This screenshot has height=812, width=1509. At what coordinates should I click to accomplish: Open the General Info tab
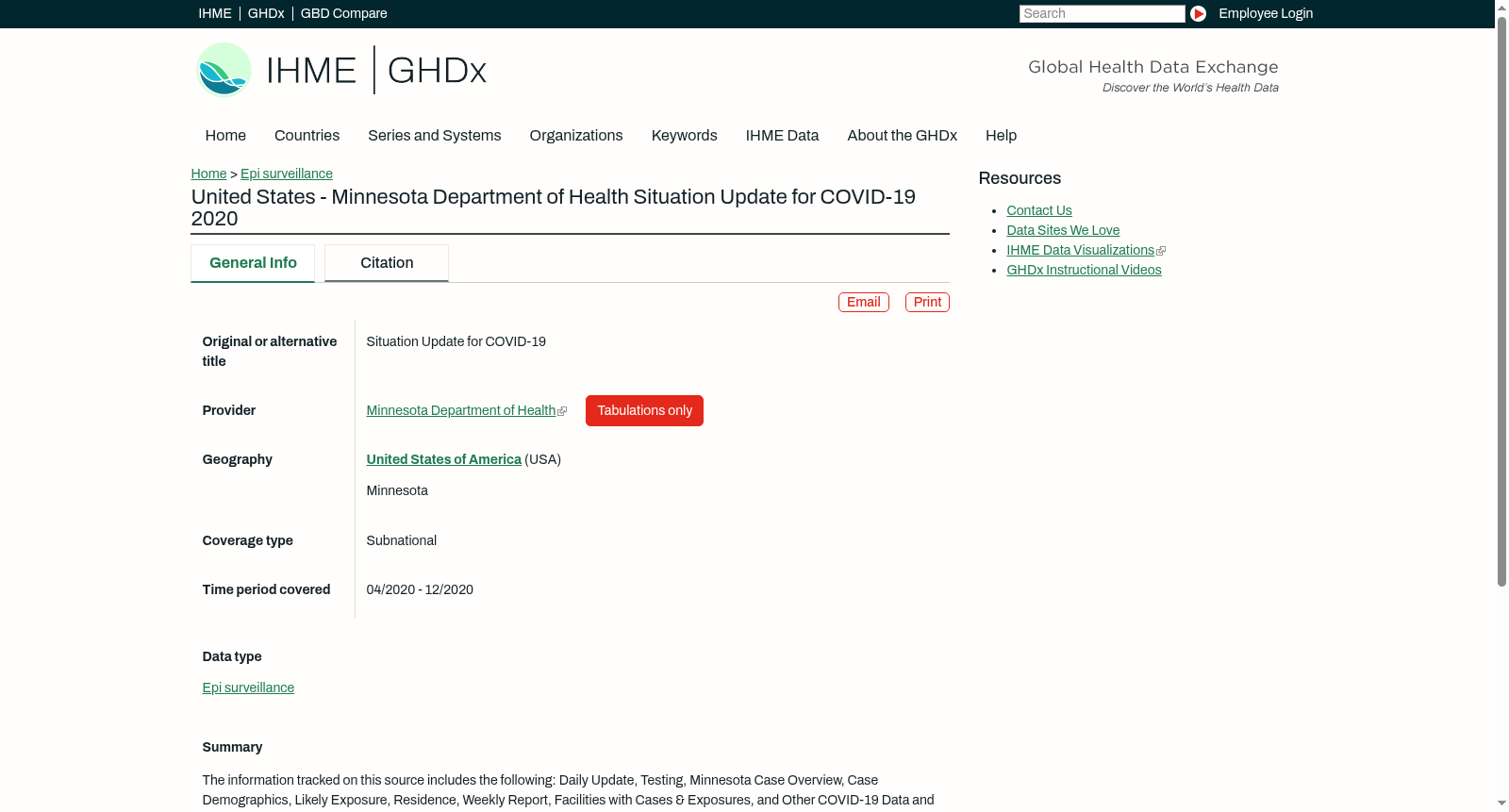pos(253,263)
